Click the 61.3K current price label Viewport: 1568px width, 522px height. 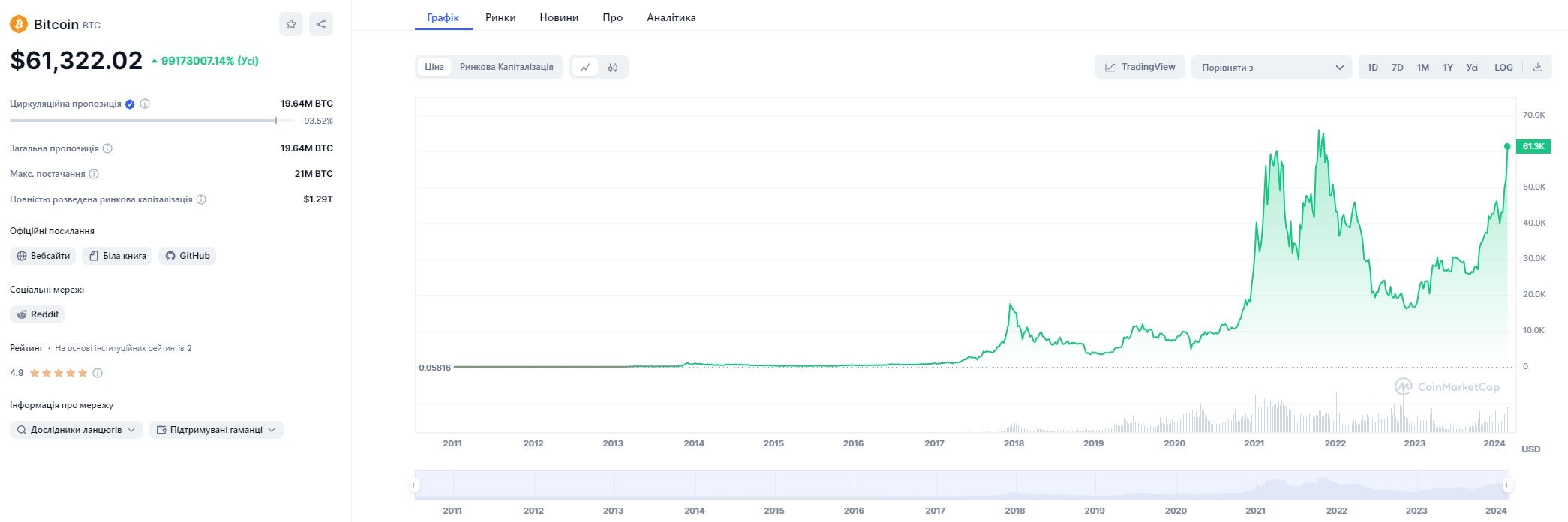click(1533, 146)
